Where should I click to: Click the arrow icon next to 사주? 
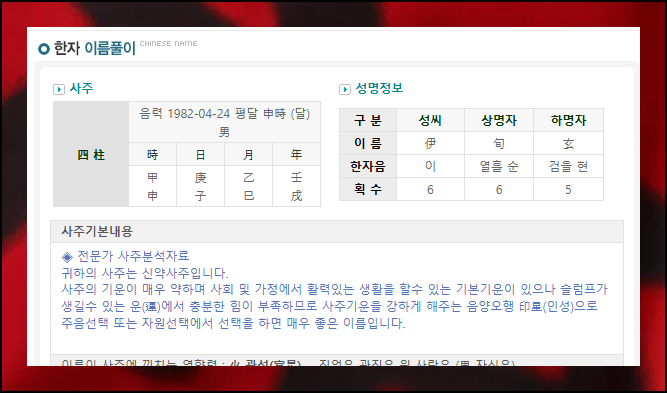click(x=59, y=89)
